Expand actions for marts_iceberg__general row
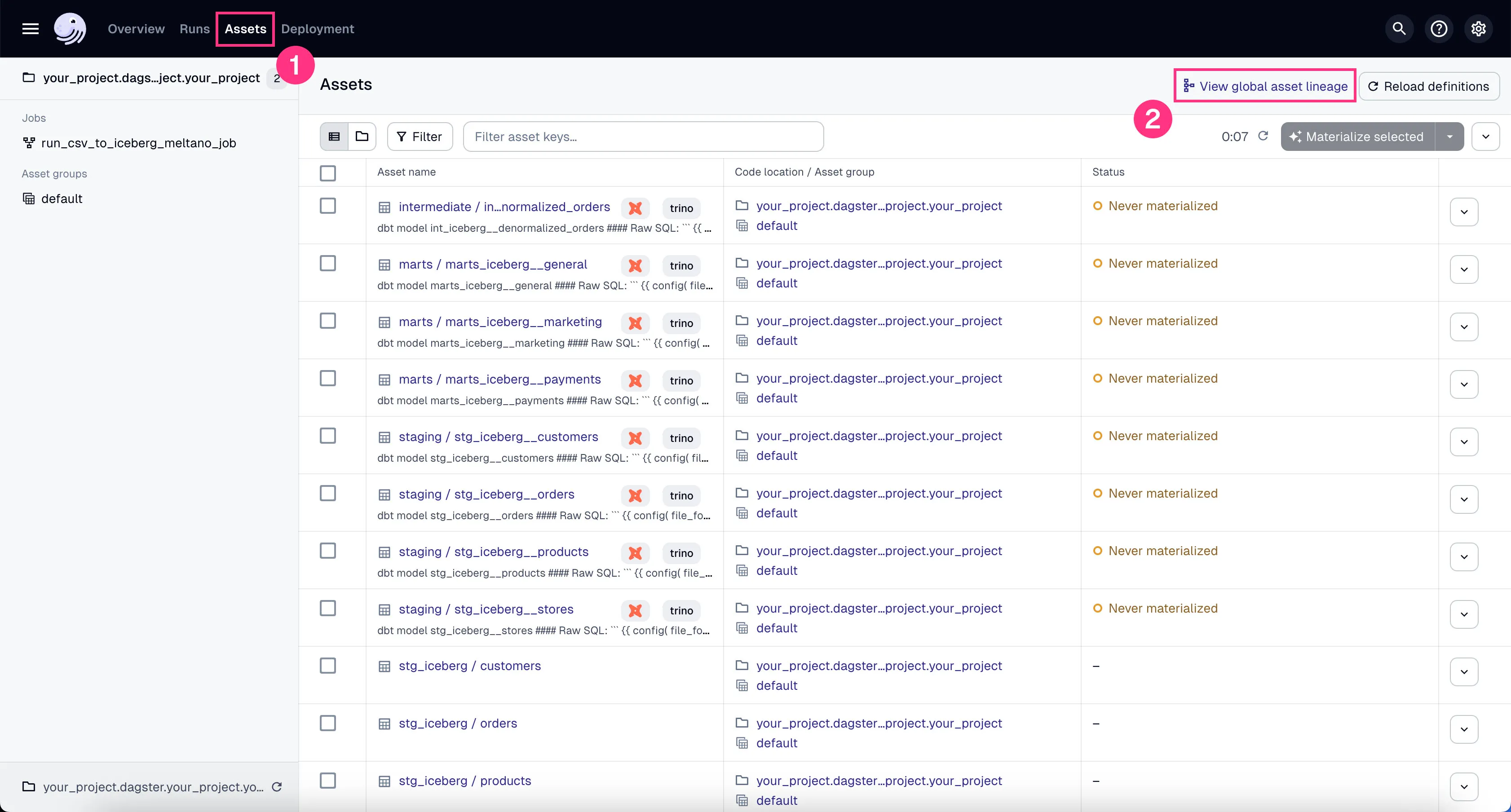The width and height of the screenshot is (1511, 812). coord(1464,269)
